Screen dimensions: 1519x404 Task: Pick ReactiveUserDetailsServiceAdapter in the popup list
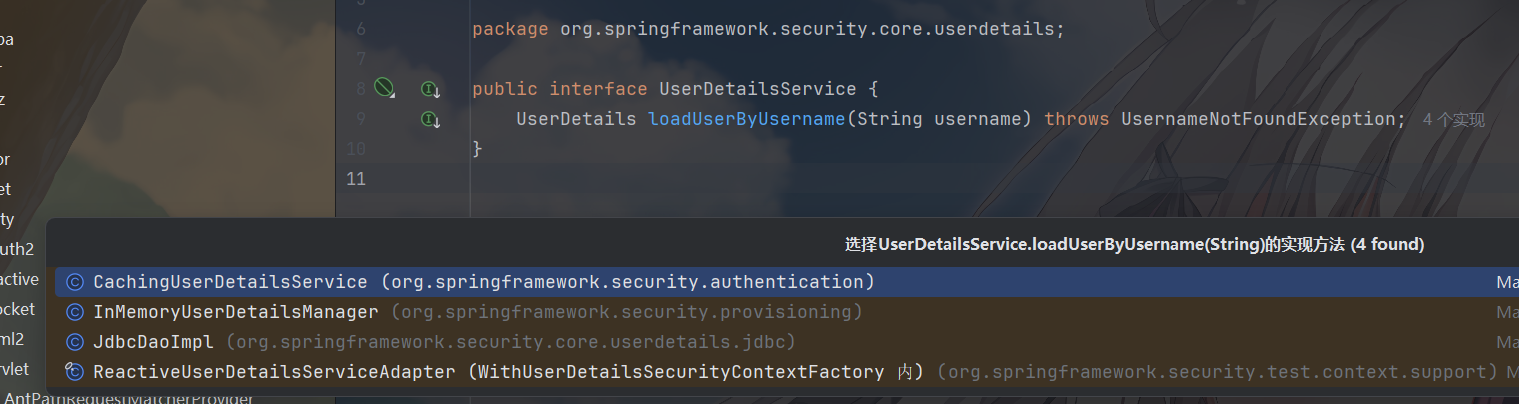(x=274, y=372)
